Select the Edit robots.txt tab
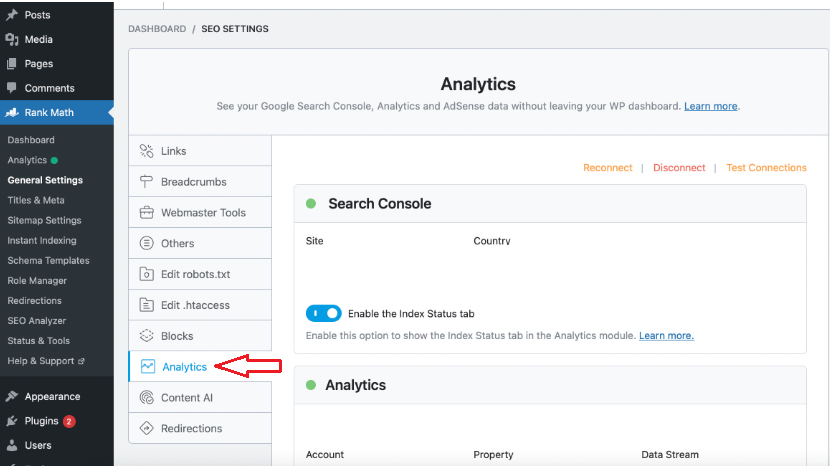The image size is (830, 466). [200, 274]
